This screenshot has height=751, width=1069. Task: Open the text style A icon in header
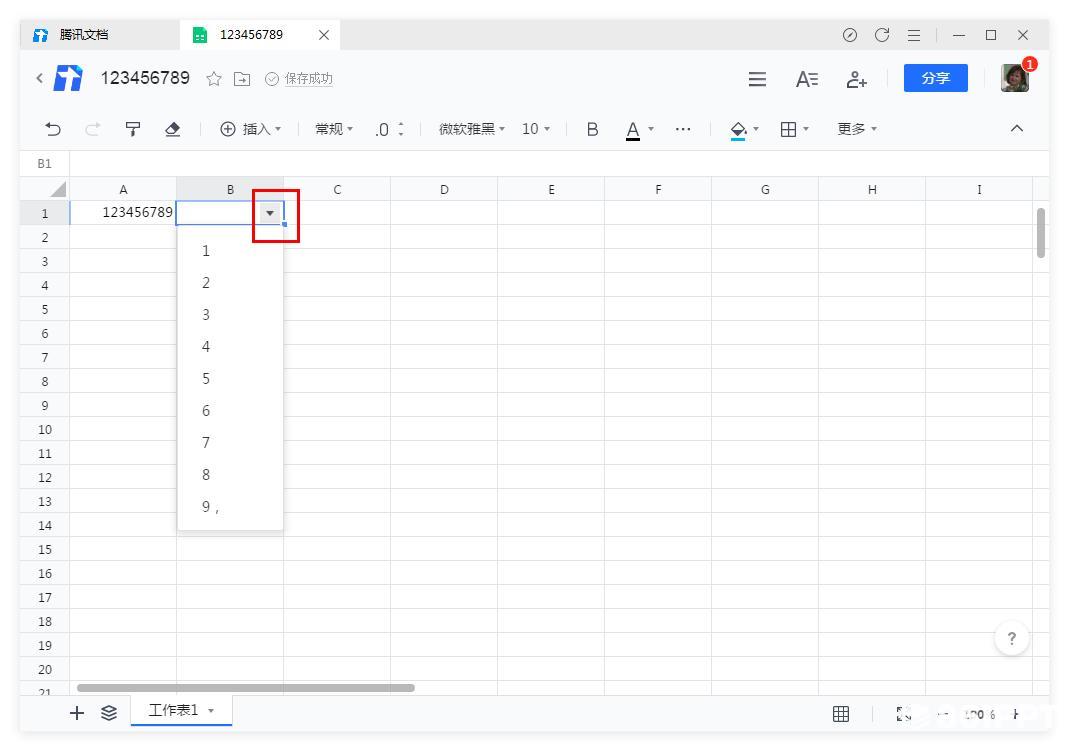(807, 79)
